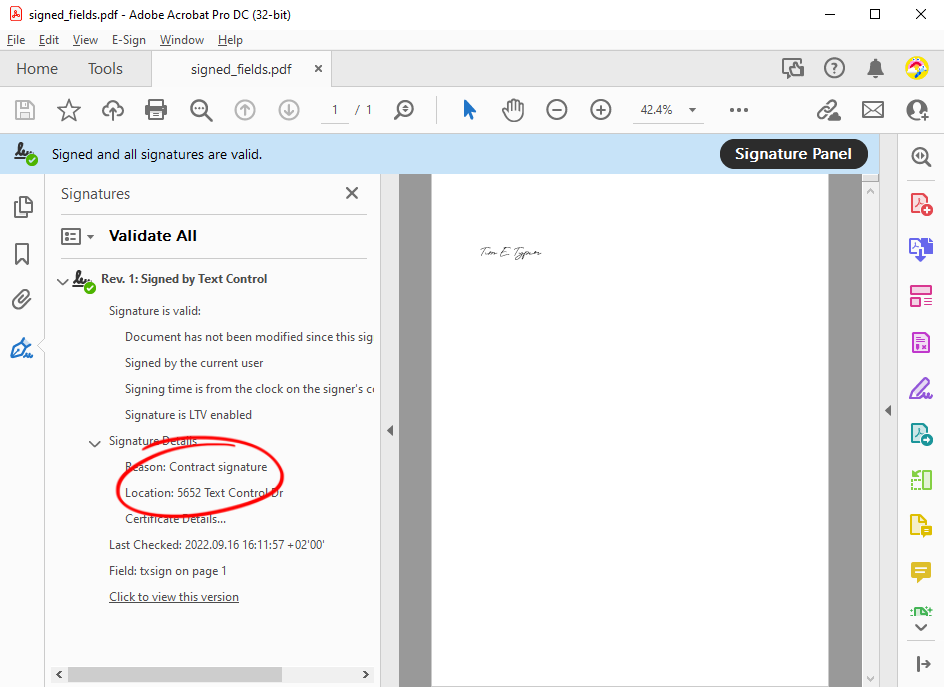Viewport: 944px width, 687px height.
Task: Click to view this version link
Action: point(174,597)
